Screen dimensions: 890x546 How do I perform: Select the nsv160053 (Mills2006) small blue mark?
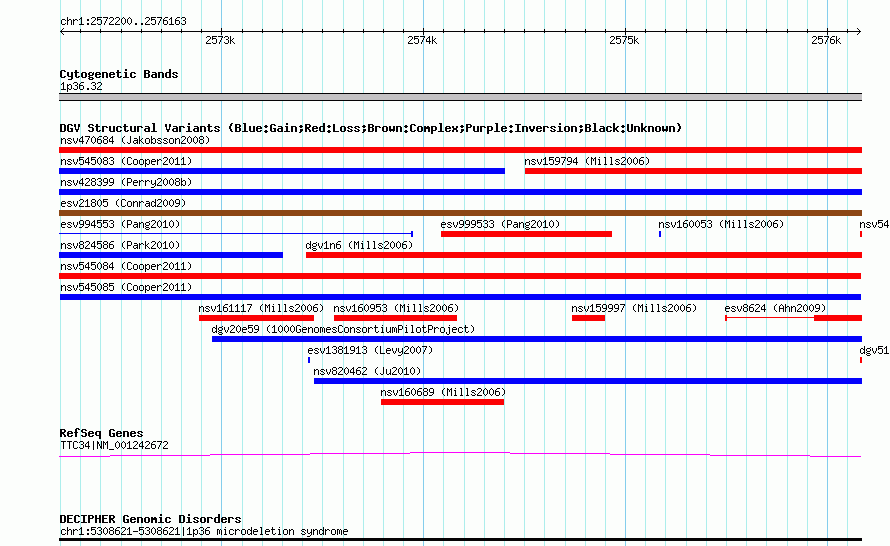[660, 234]
